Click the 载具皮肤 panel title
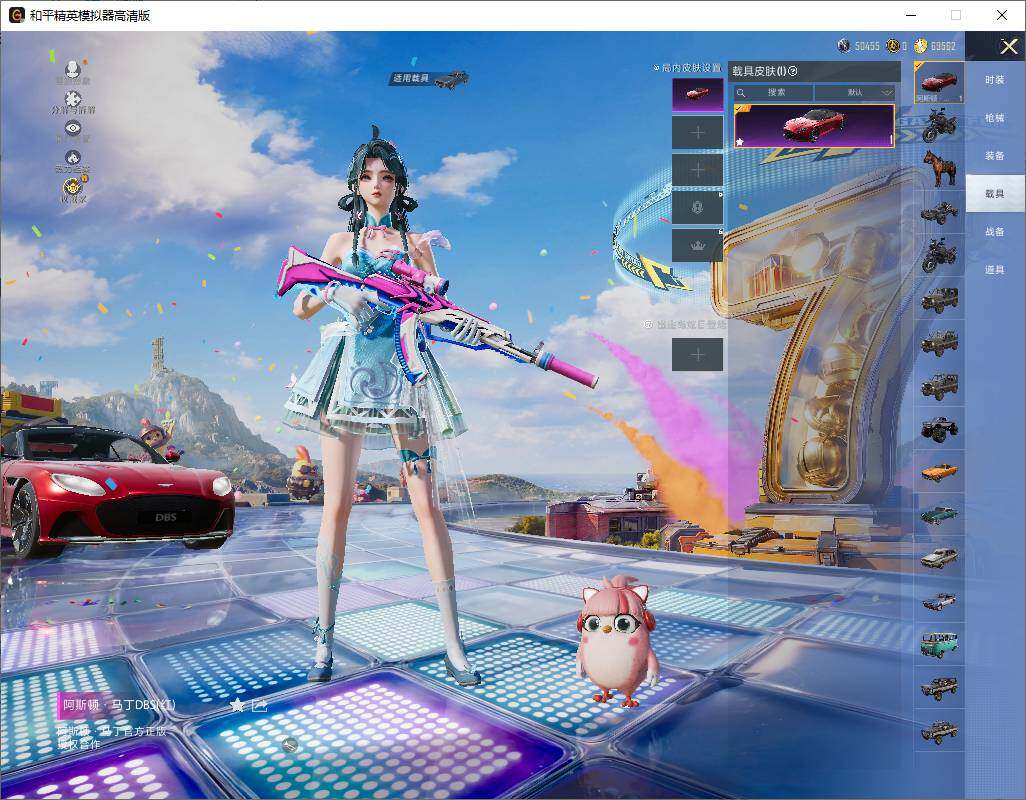This screenshot has width=1026, height=800. [758, 71]
